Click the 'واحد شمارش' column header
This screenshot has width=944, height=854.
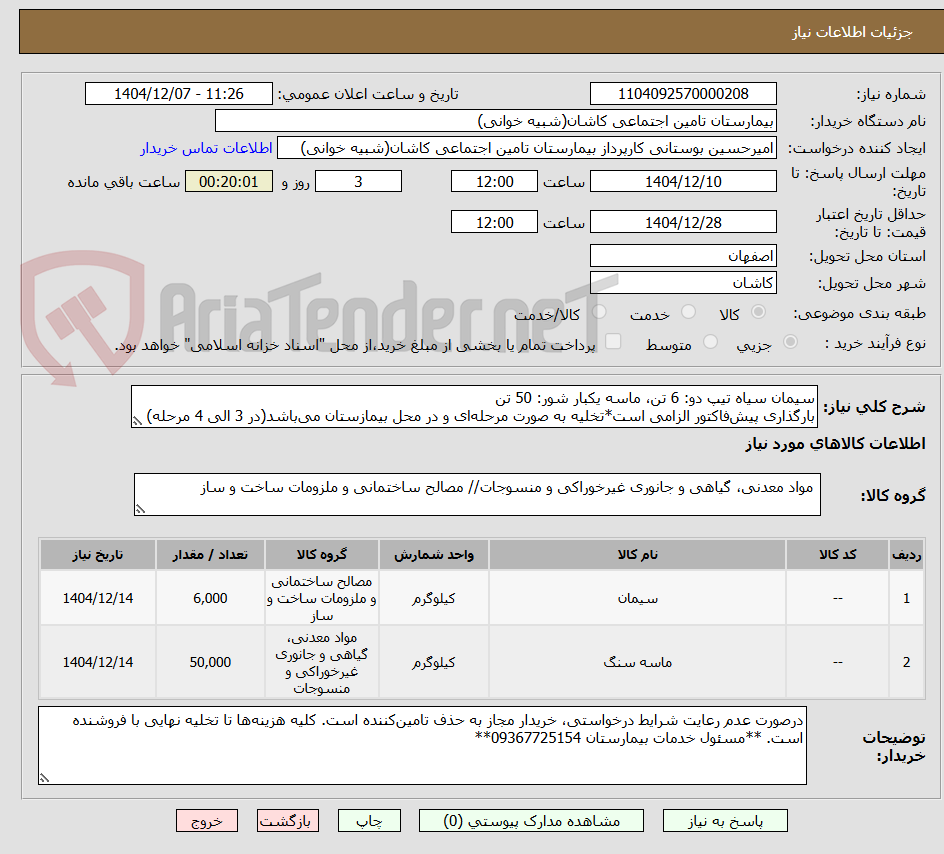click(x=434, y=555)
